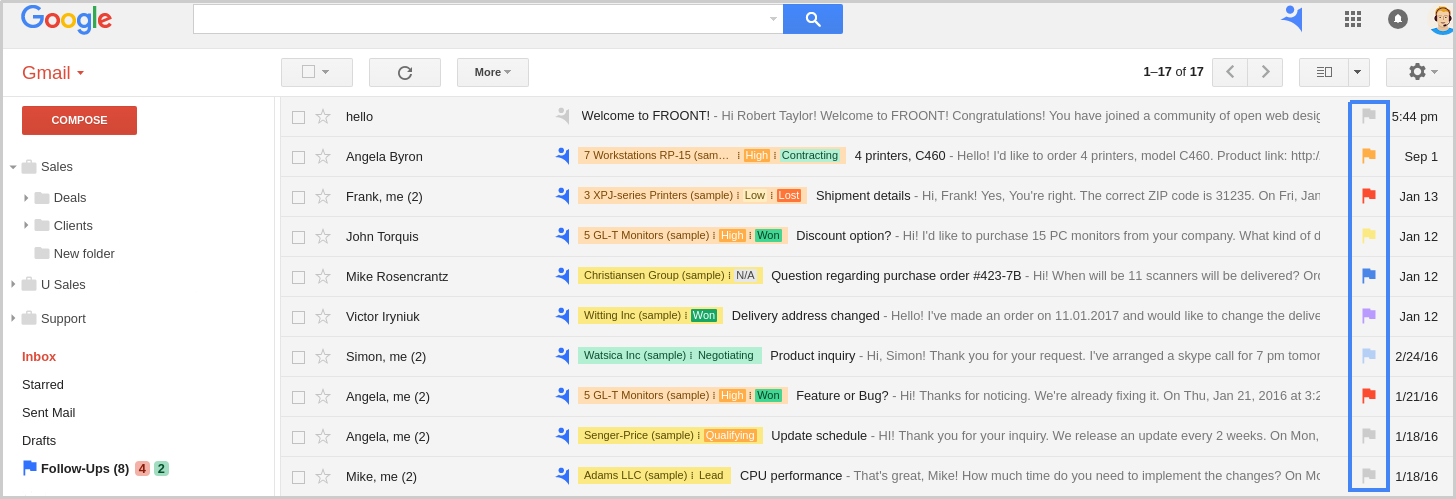This screenshot has height=499, width=1456.
Task: Click the CRM icon in top bar
Action: (x=1292, y=18)
